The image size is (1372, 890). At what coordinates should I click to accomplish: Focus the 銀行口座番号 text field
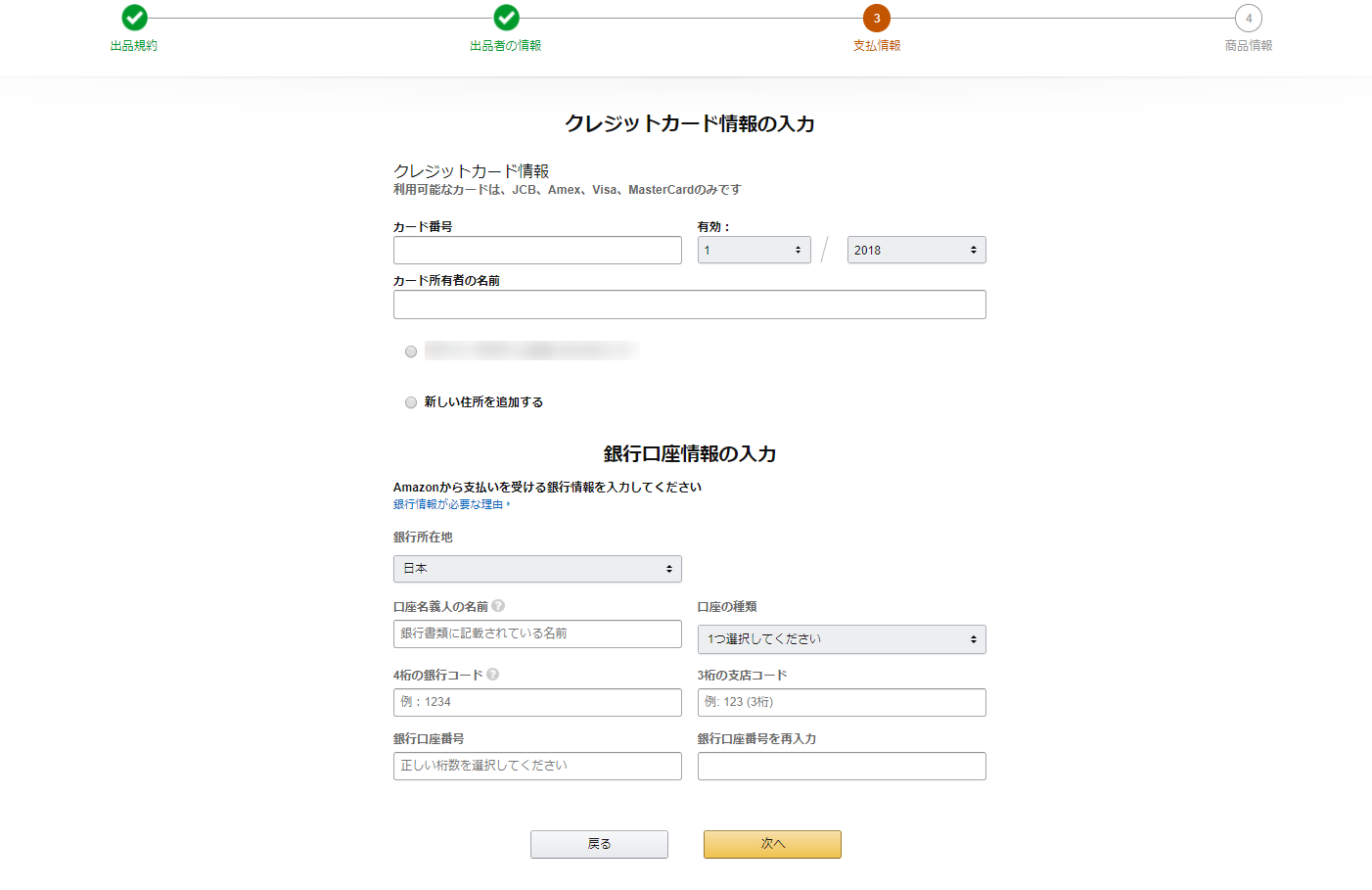point(537,766)
